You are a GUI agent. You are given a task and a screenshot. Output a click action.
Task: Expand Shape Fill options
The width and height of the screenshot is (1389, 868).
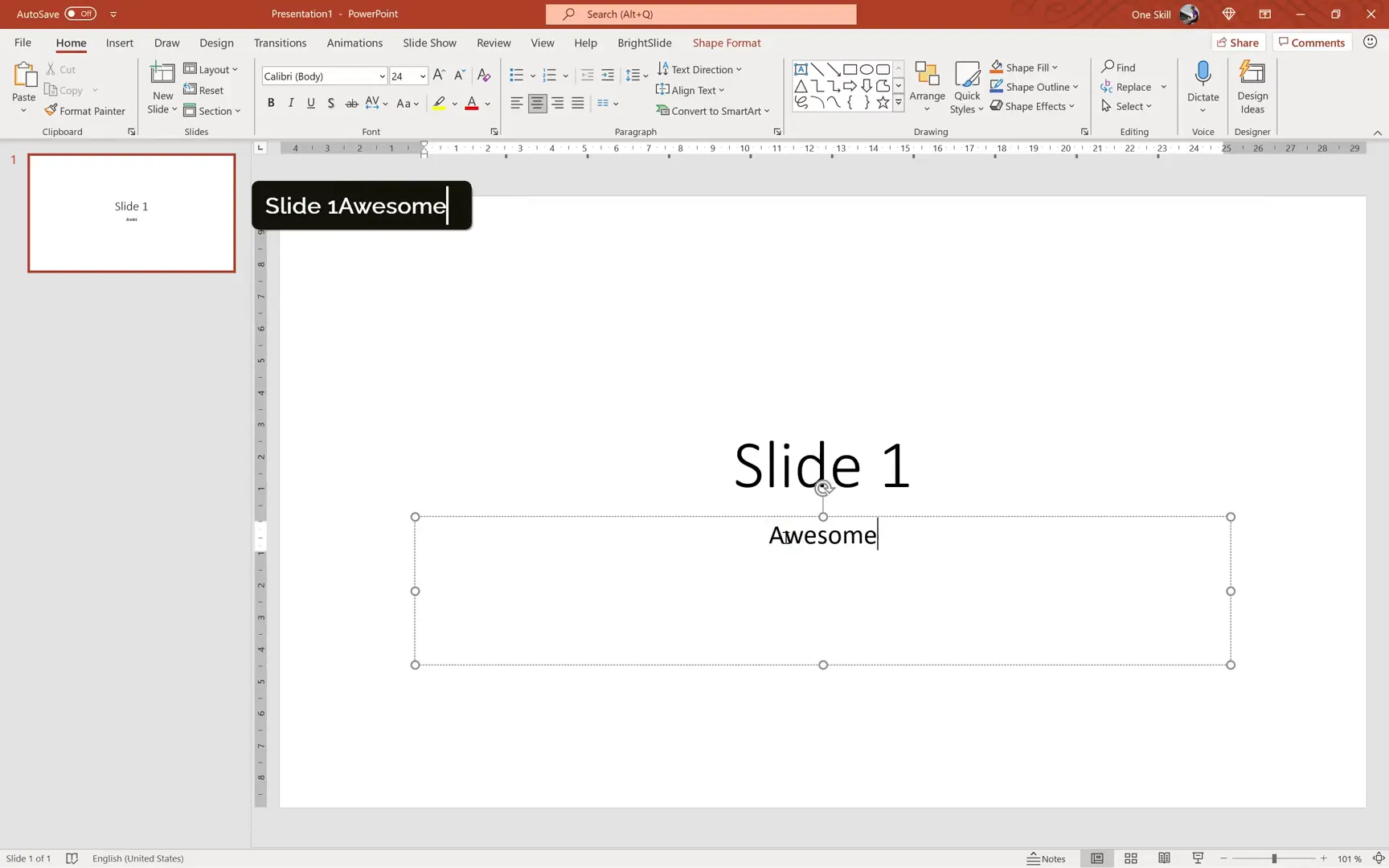point(1054,68)
